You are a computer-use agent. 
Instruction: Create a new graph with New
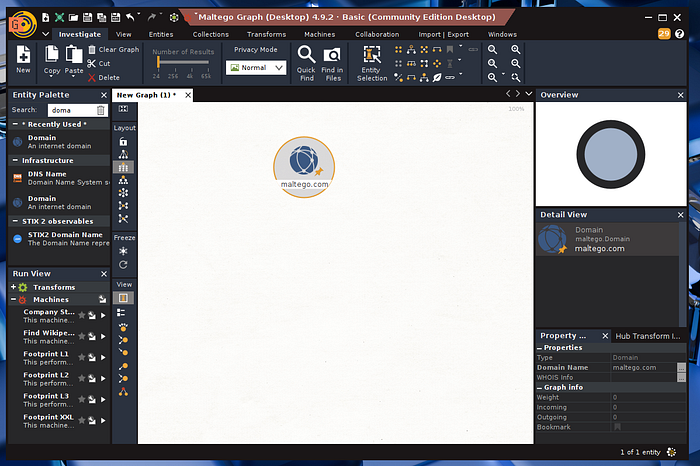[23, 59]
